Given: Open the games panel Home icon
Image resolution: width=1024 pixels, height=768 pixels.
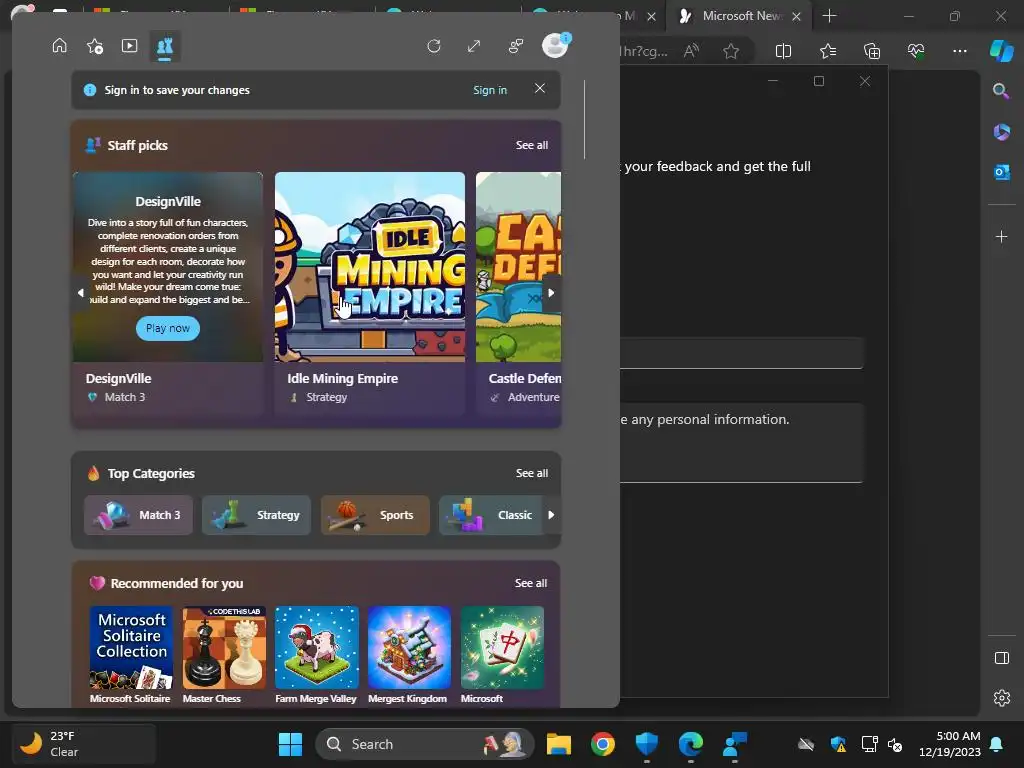Looking at the screenshot, I should [x=59, y=46].
